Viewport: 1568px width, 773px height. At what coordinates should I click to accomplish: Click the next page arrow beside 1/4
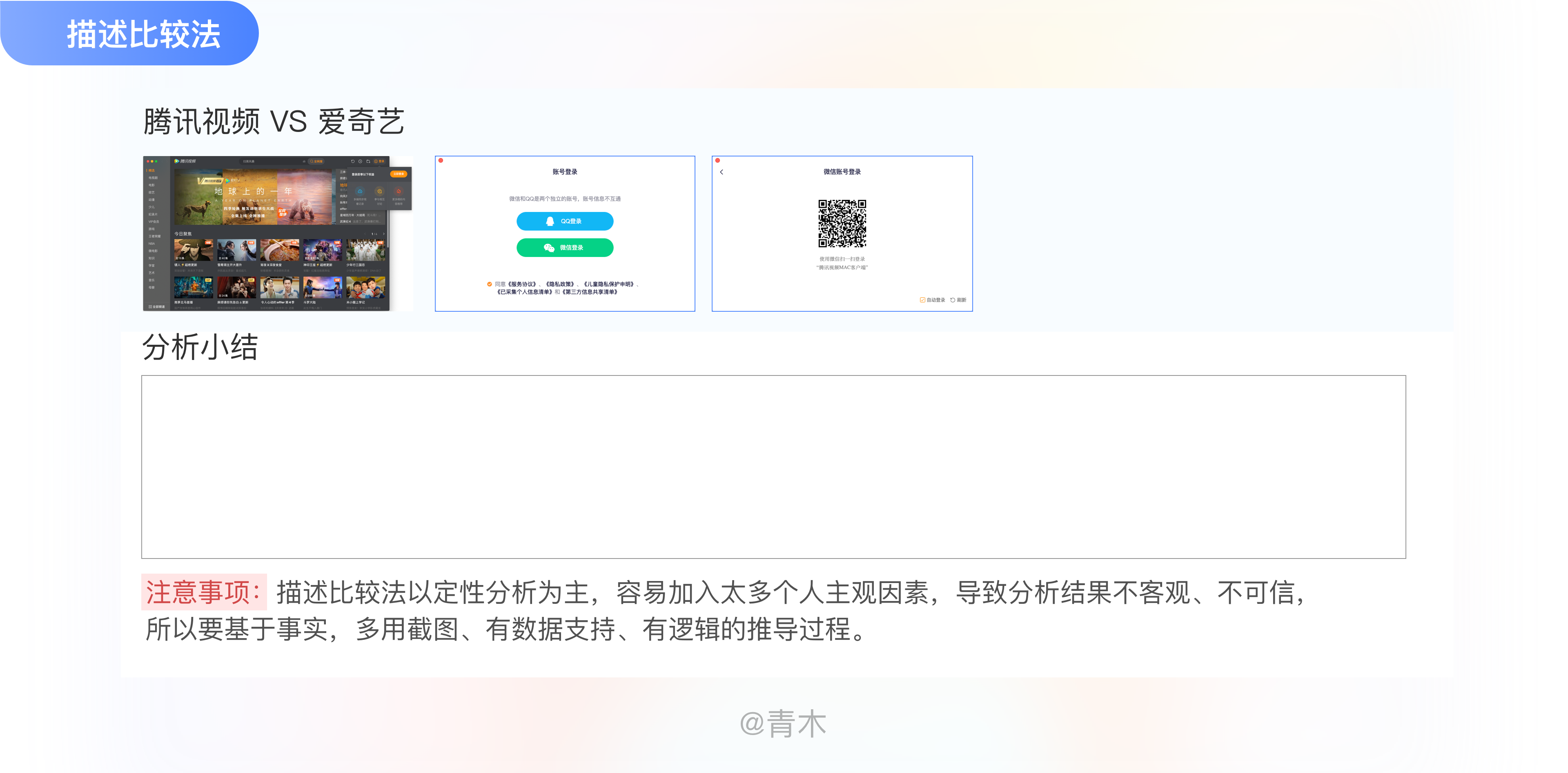(384, 234)
